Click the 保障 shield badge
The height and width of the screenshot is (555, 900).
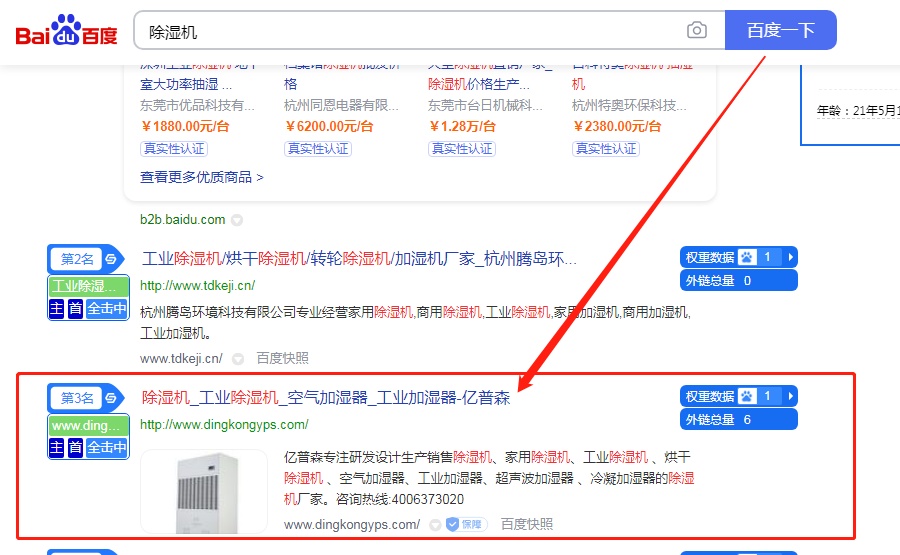pyautogui.click(x=465, y=524)
